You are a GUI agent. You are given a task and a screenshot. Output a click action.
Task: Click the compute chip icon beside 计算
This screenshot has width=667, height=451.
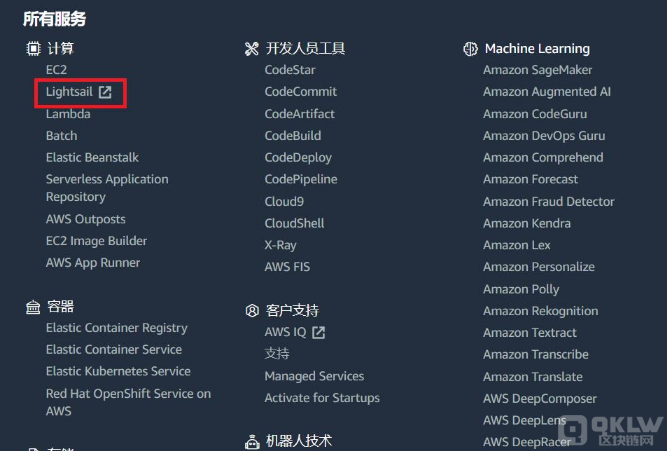33,49
